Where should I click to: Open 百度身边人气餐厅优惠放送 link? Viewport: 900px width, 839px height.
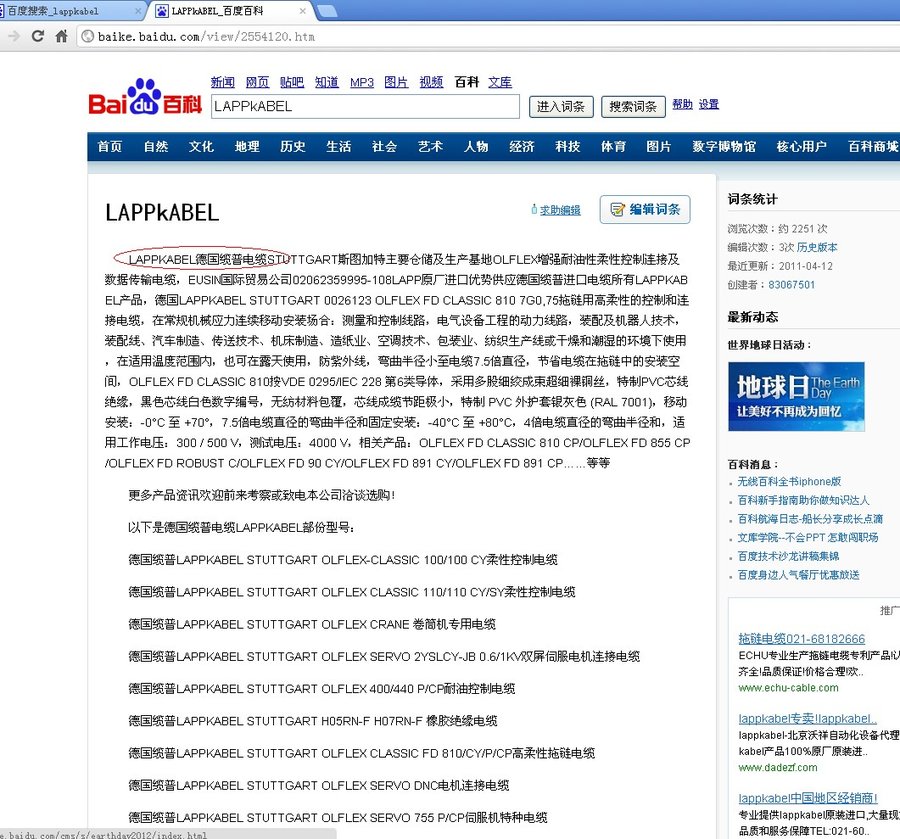[x=798, y=575]
